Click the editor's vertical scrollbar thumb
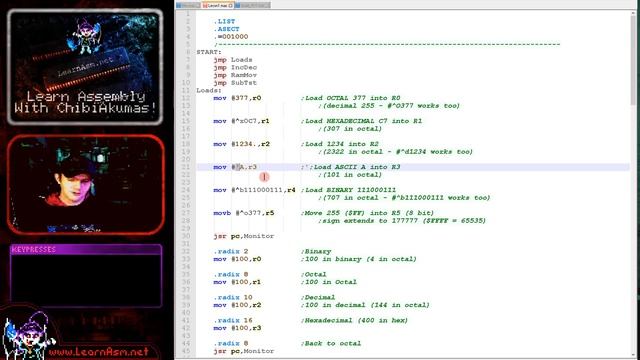Image resolution: width=640 pixels, height=360 pixels. coord(633,60)
